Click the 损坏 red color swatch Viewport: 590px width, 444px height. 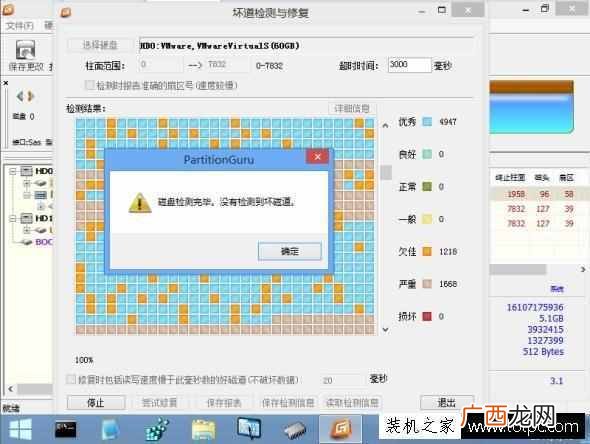[x=427, y=316]
